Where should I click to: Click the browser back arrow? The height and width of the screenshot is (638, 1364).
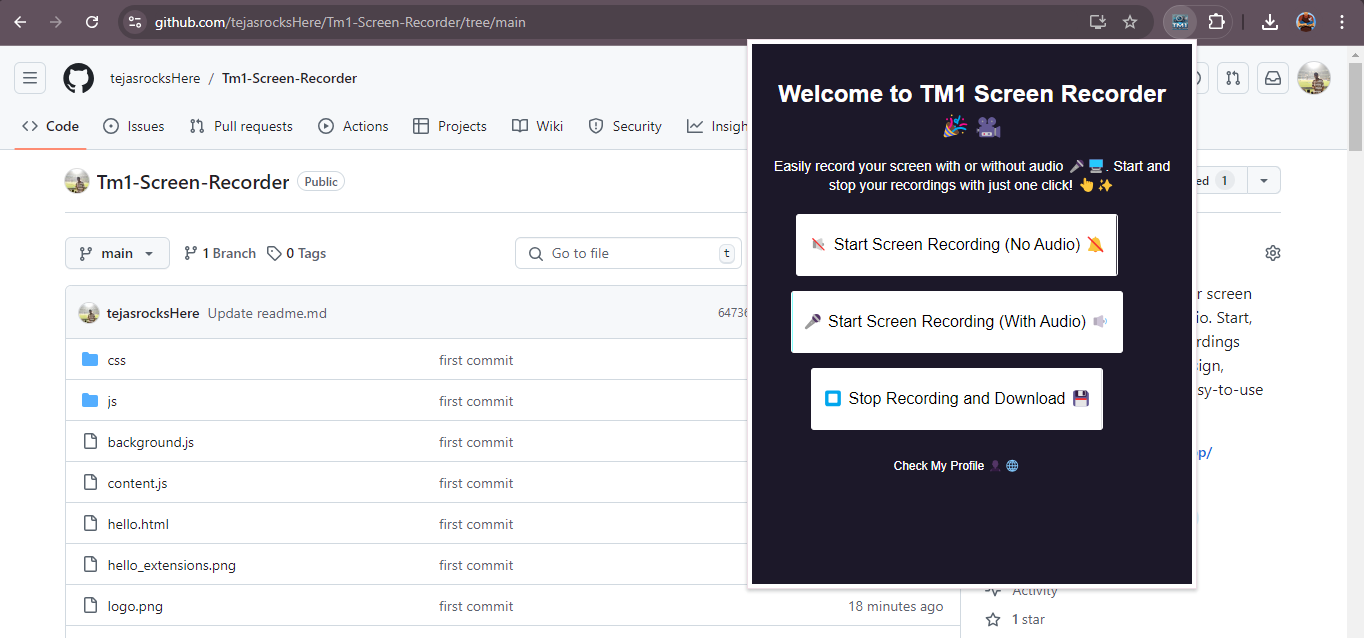point(20,22)
